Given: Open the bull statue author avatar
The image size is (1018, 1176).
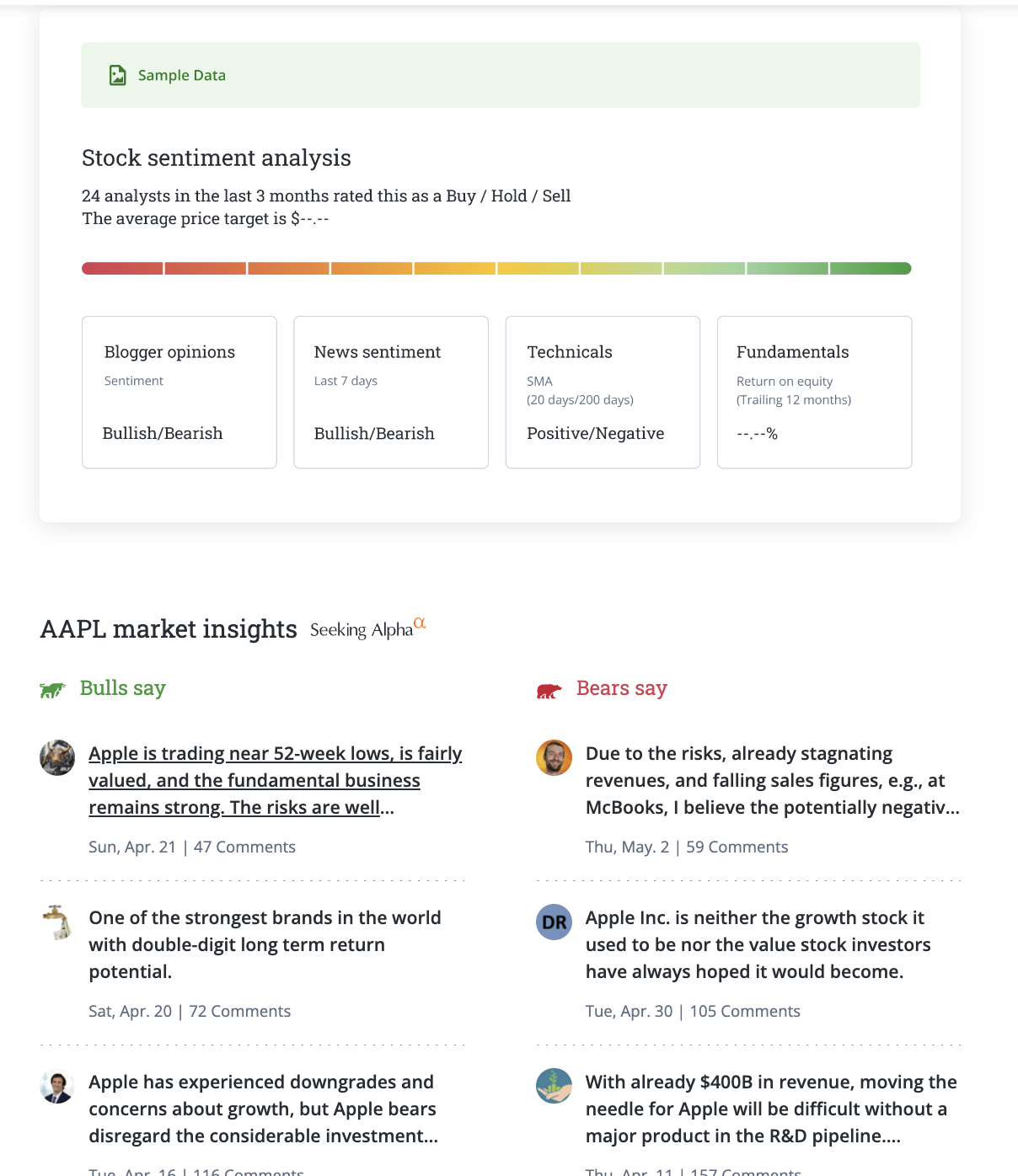Looking at the screenshot, I should pyautogui.click(x=57, y=758).
